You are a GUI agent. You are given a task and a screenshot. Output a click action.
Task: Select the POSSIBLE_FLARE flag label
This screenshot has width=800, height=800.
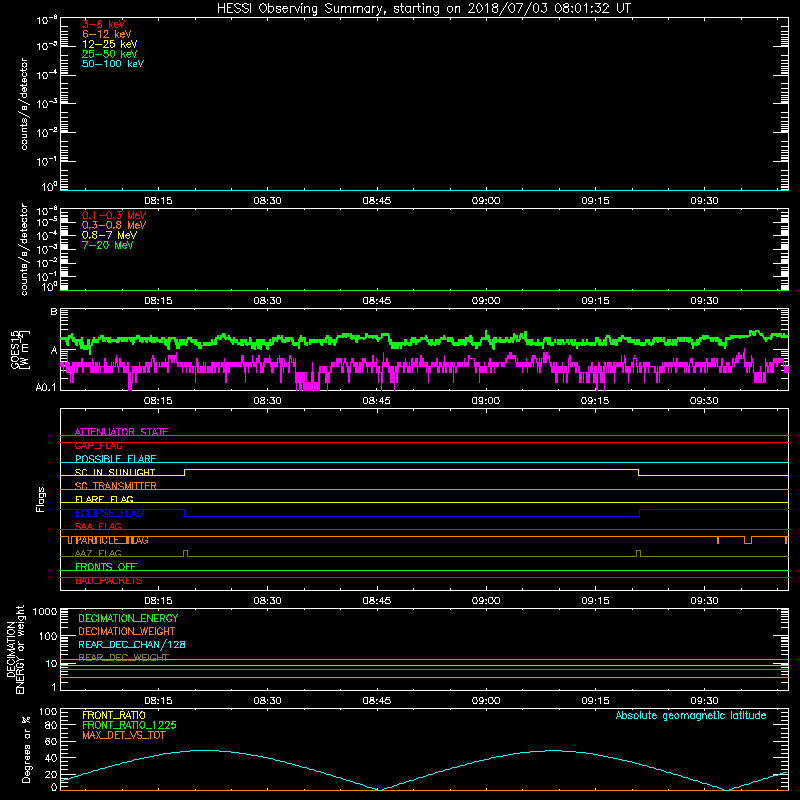115,459
